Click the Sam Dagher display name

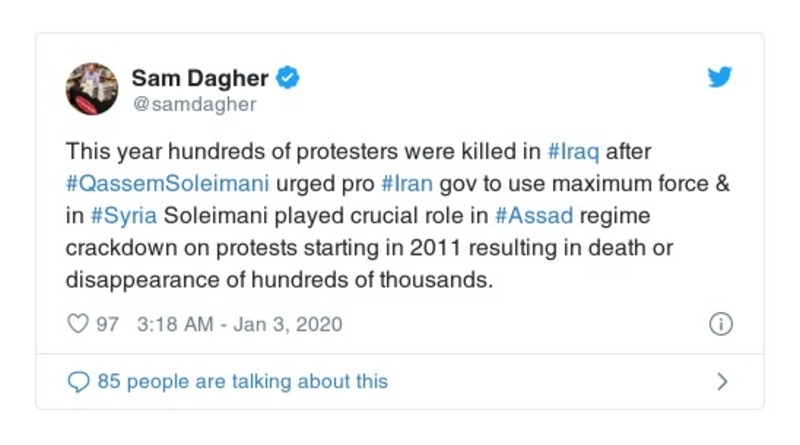coord(201,77)
